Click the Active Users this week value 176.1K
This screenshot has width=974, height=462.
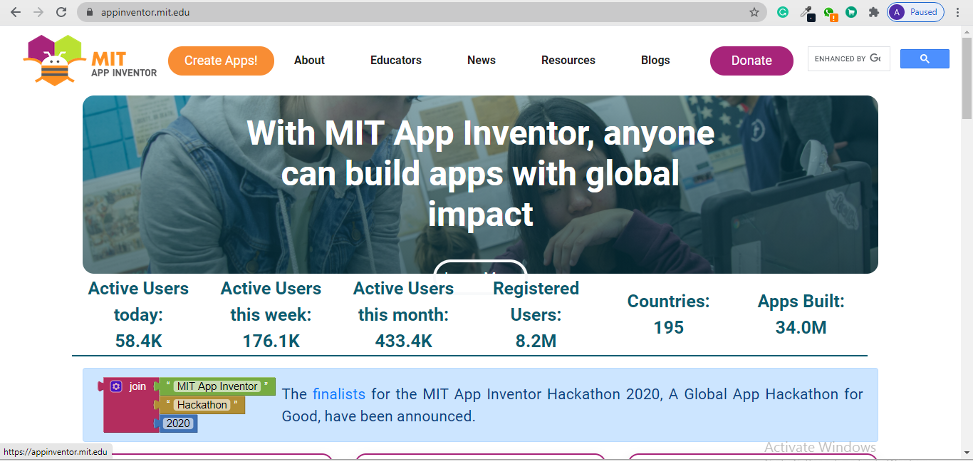[271, 340]
